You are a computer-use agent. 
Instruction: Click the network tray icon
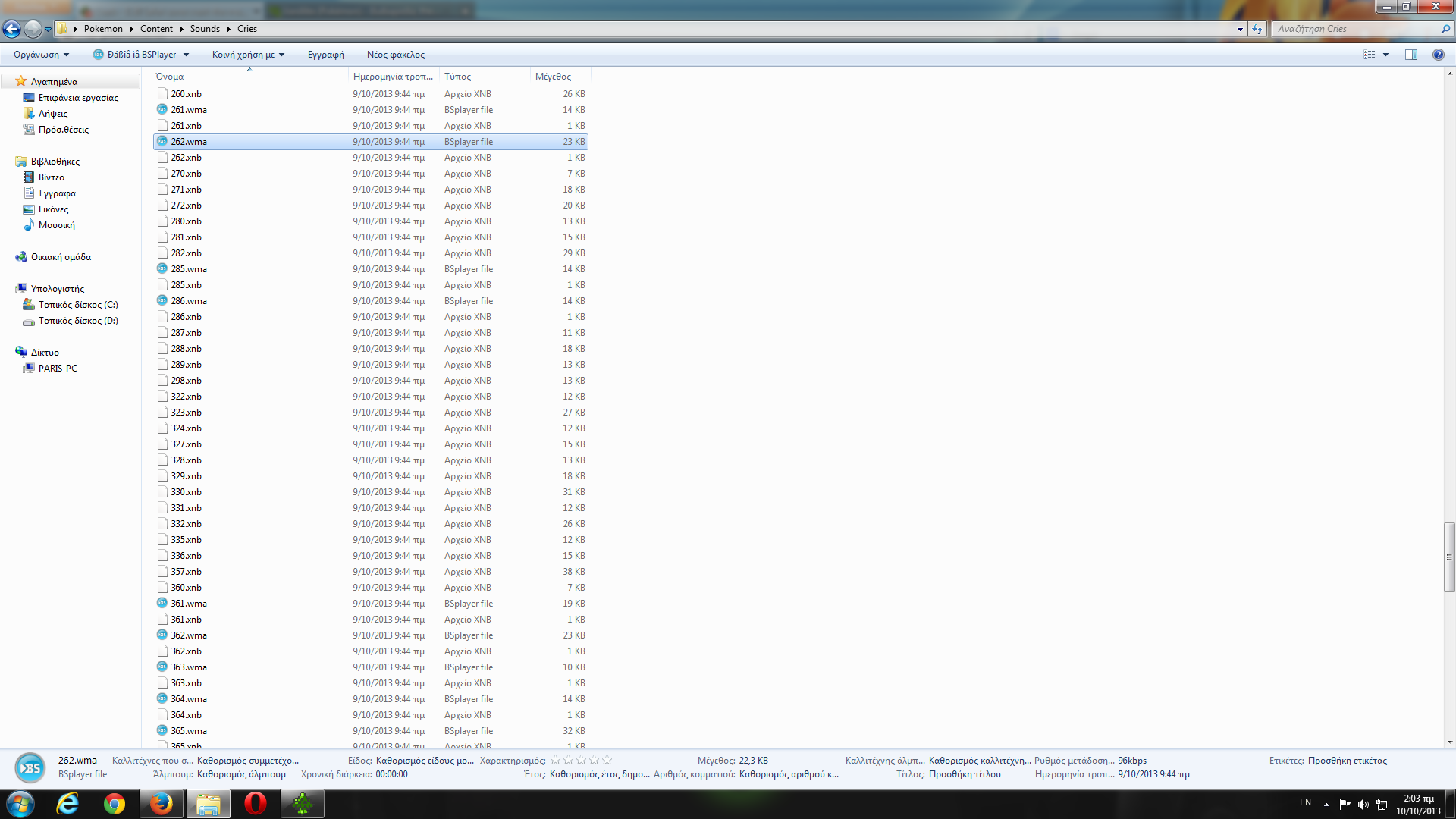point(1382,804)
